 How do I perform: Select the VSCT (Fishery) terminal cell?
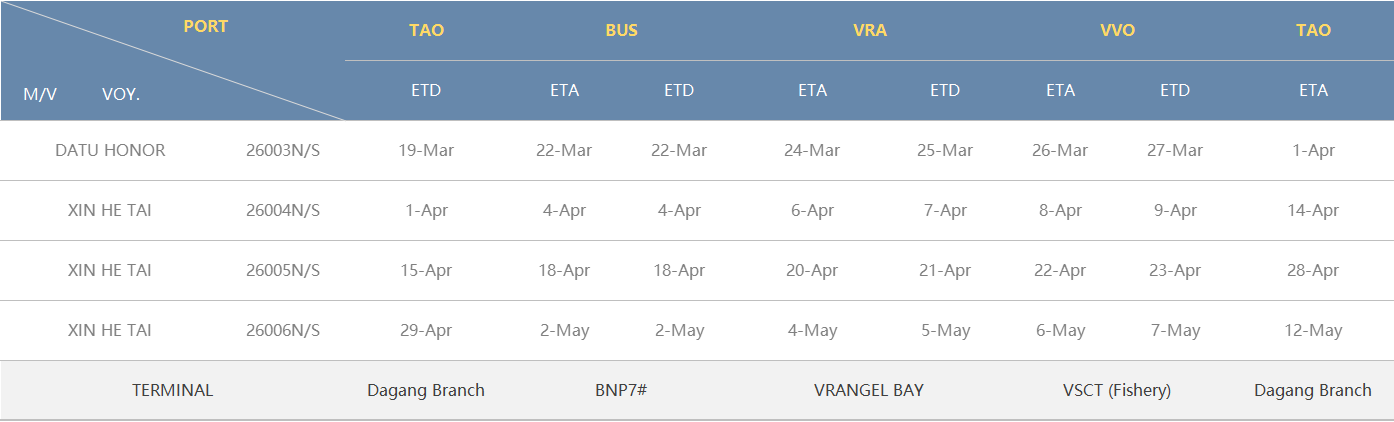click(1117, 390)
